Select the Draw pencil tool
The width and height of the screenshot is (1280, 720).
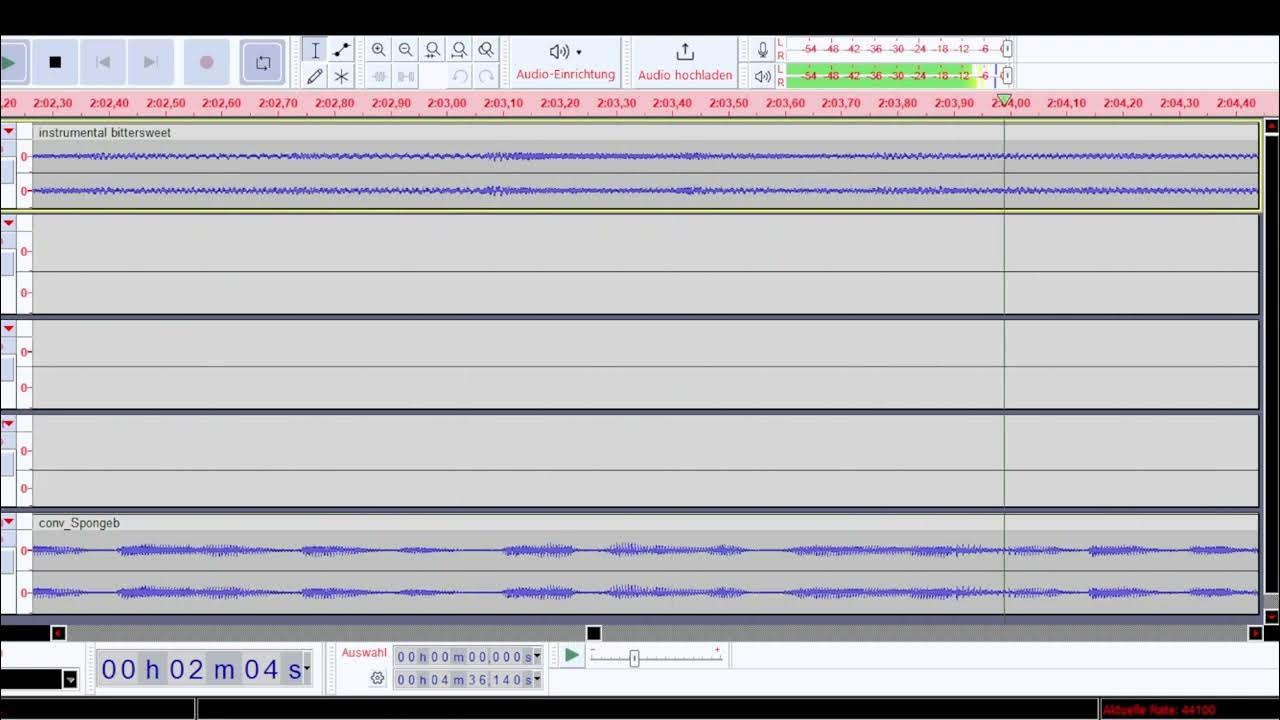pos(315,76)
